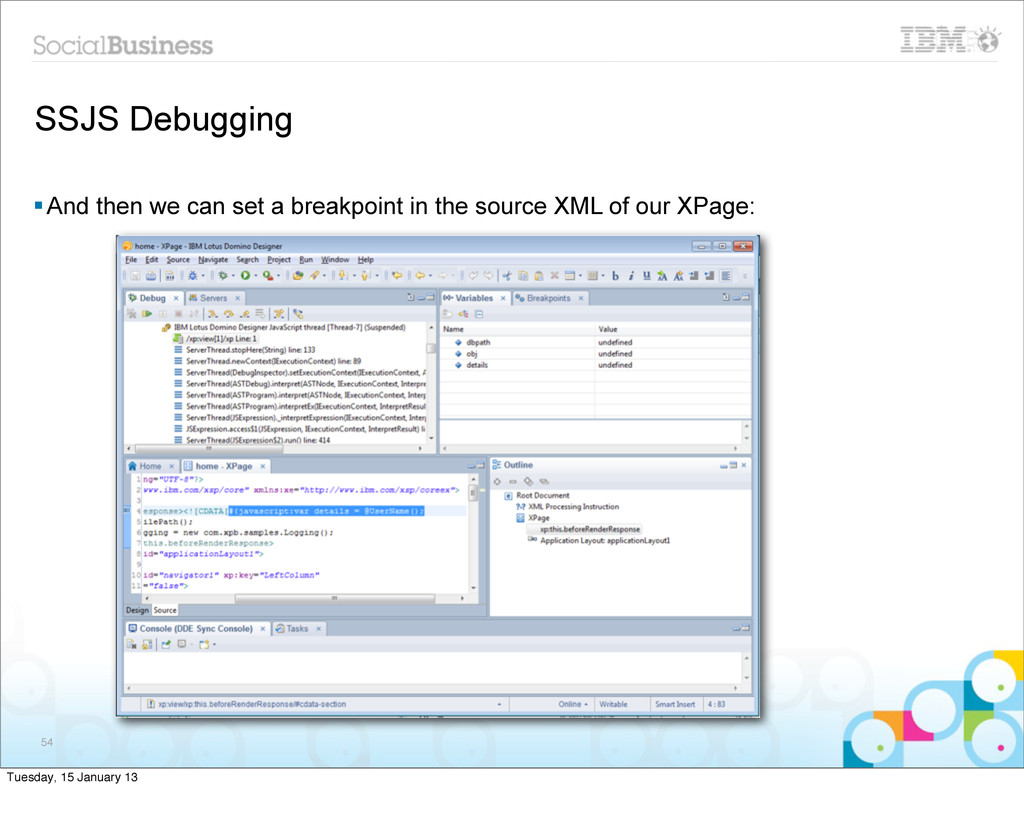Click the Underline formatting toolbar icon
The image size is (1024, 838).
[647, 276]
